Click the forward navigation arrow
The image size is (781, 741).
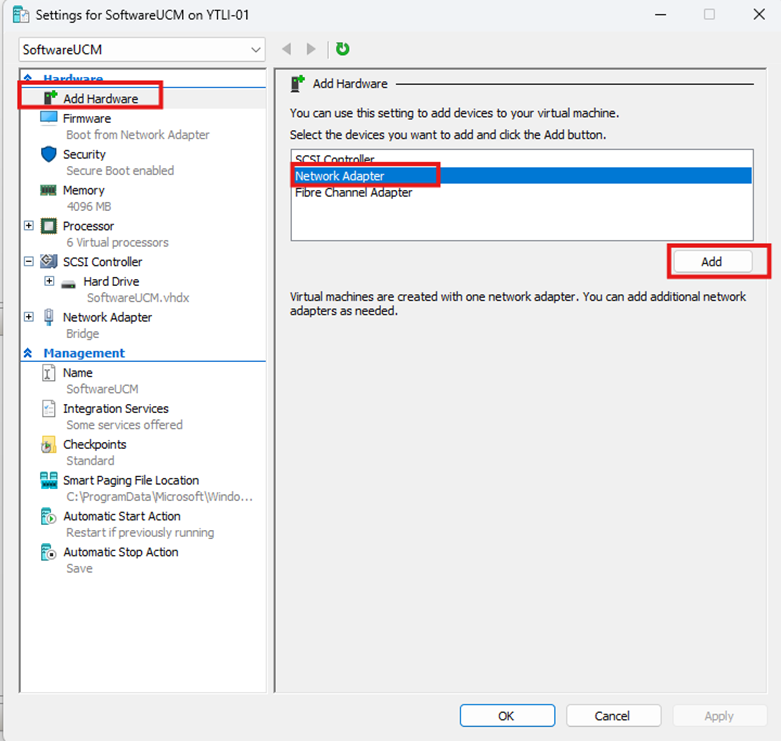coord(311,49)
